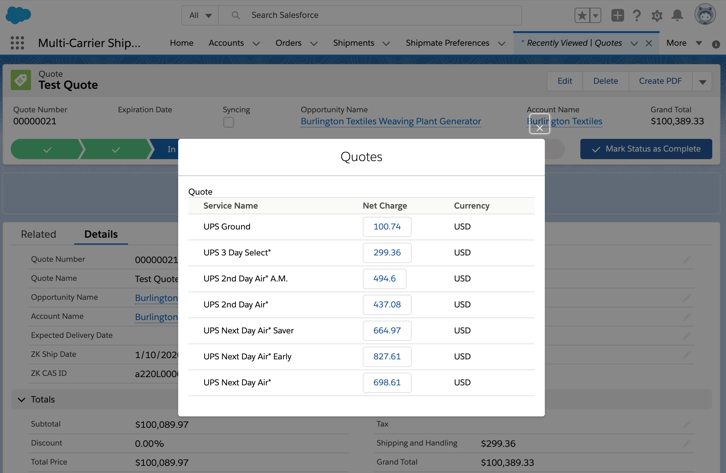The width and height of the screenshot is (726, 473).
Task: Click the nav bar info pencil icon
Action: pyautogui.click(x=716, y=44)
